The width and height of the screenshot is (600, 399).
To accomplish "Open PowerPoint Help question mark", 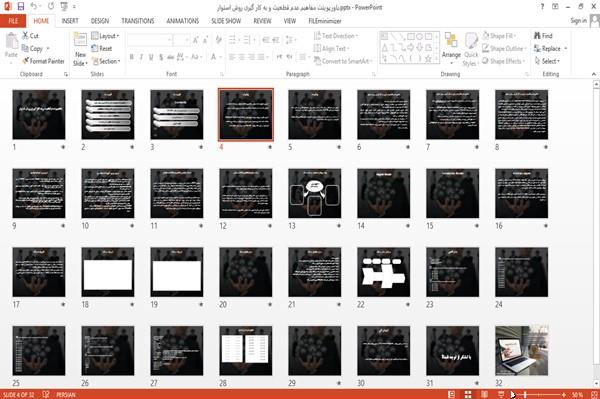I will point(542,7).
